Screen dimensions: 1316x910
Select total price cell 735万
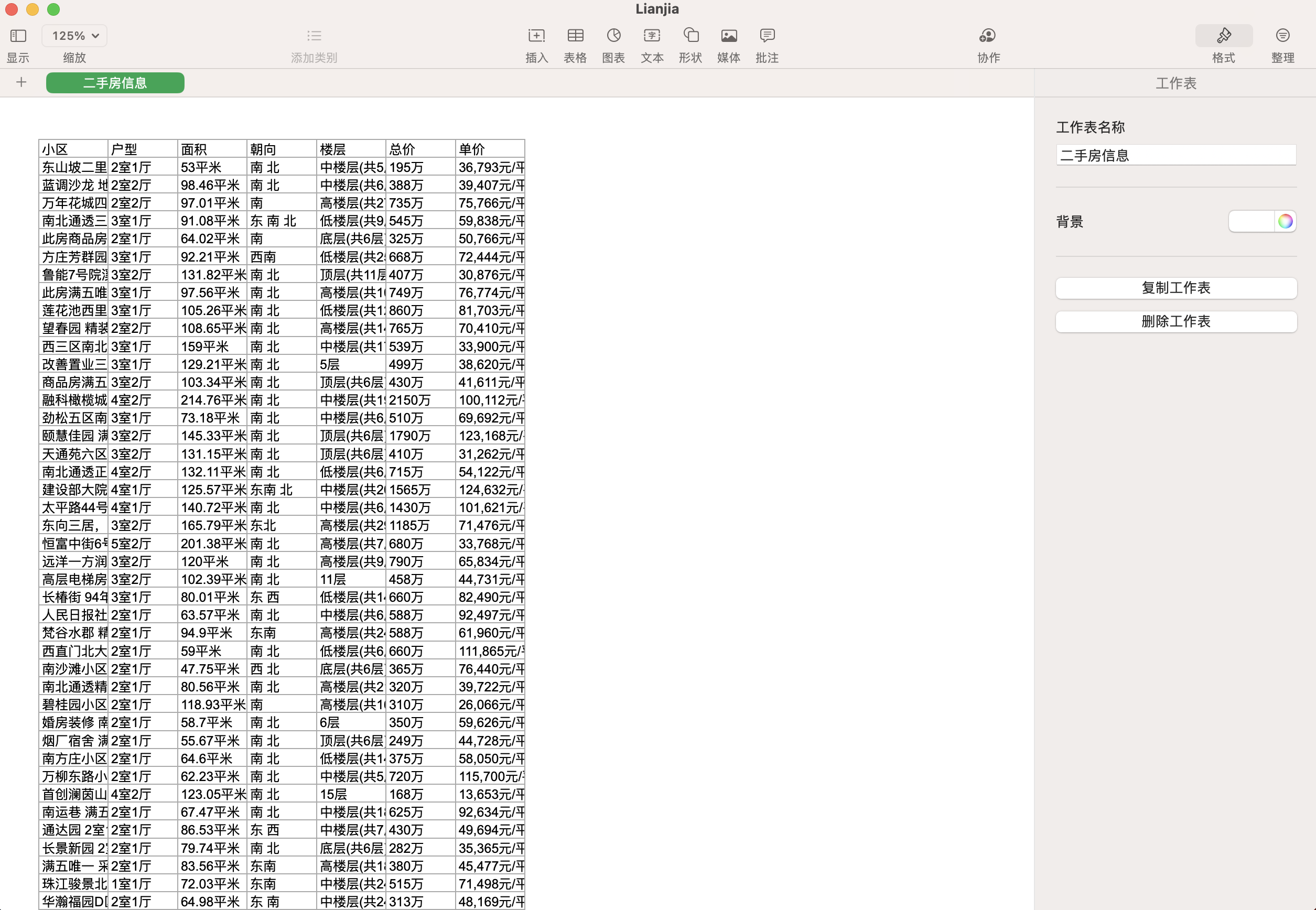(421, 203)
